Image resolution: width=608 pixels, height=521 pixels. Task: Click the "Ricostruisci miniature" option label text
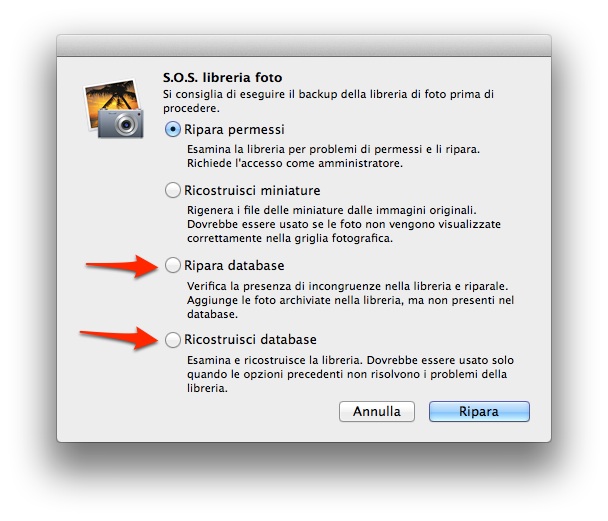click(x=252, y=190)
